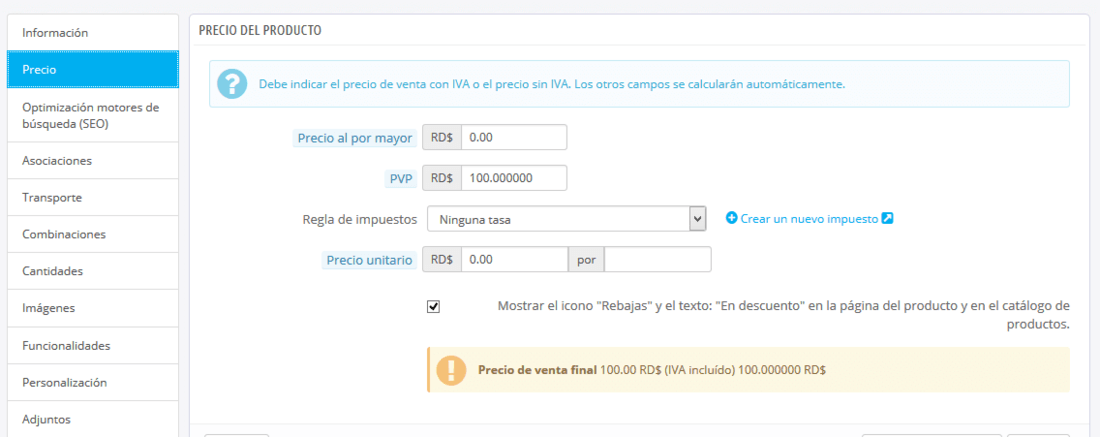The width and height of the screenshot is (1100, 437).
Task: Switch to the Combinaciones tab
Action: (x=93, y=234)
